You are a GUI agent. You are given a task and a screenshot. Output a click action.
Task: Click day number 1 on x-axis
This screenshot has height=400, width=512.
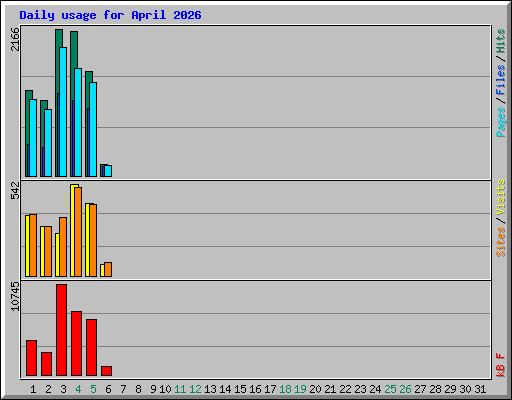pos(33,389)
